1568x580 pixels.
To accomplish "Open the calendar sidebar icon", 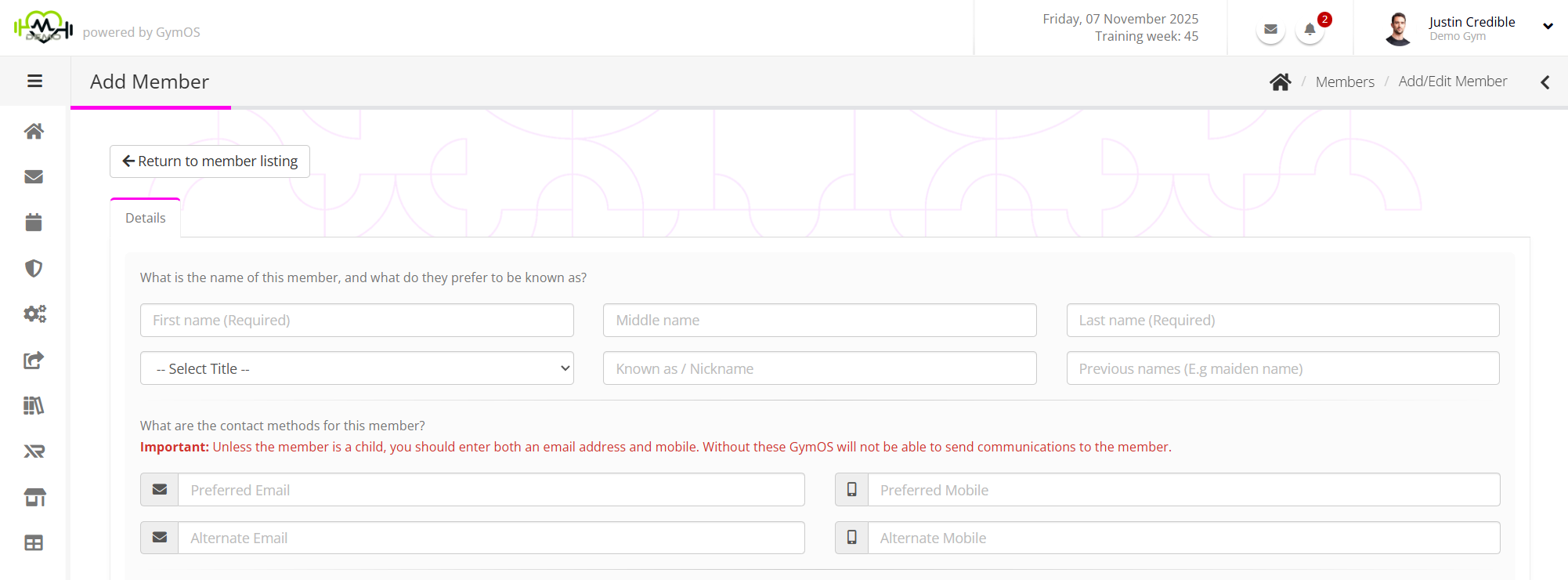I will (34, 223).
